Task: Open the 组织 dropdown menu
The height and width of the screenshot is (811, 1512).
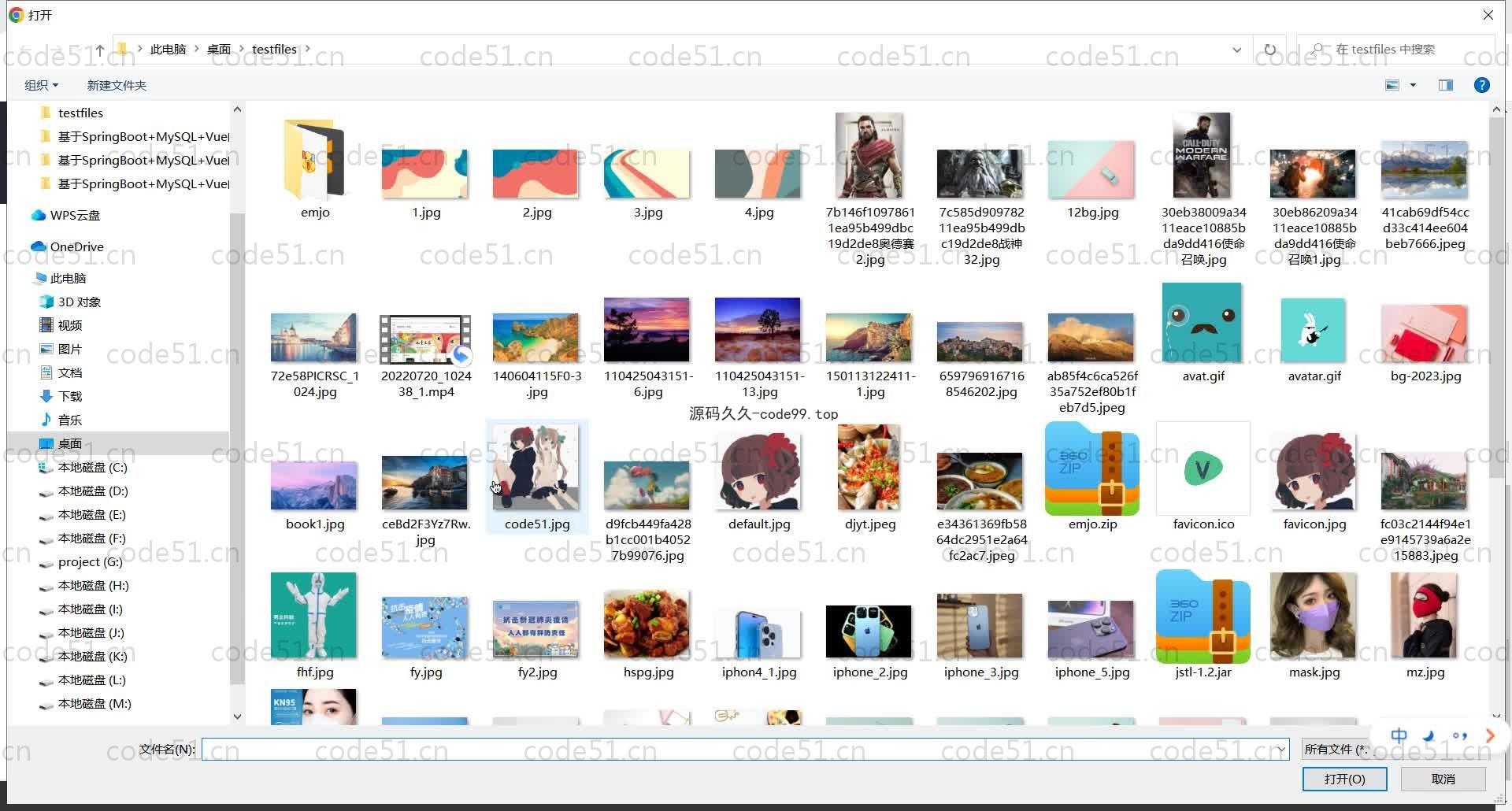Action: click(x=41, y=85)
